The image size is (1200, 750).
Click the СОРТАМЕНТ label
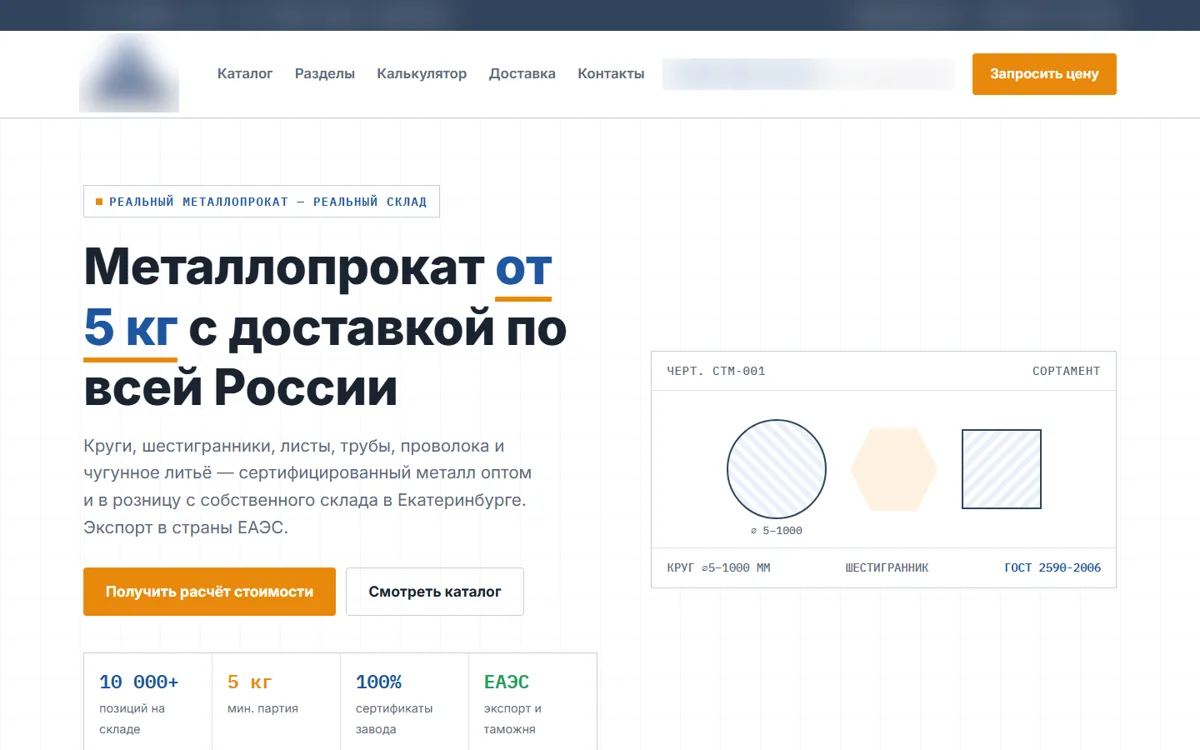[x=1066, y=371]
